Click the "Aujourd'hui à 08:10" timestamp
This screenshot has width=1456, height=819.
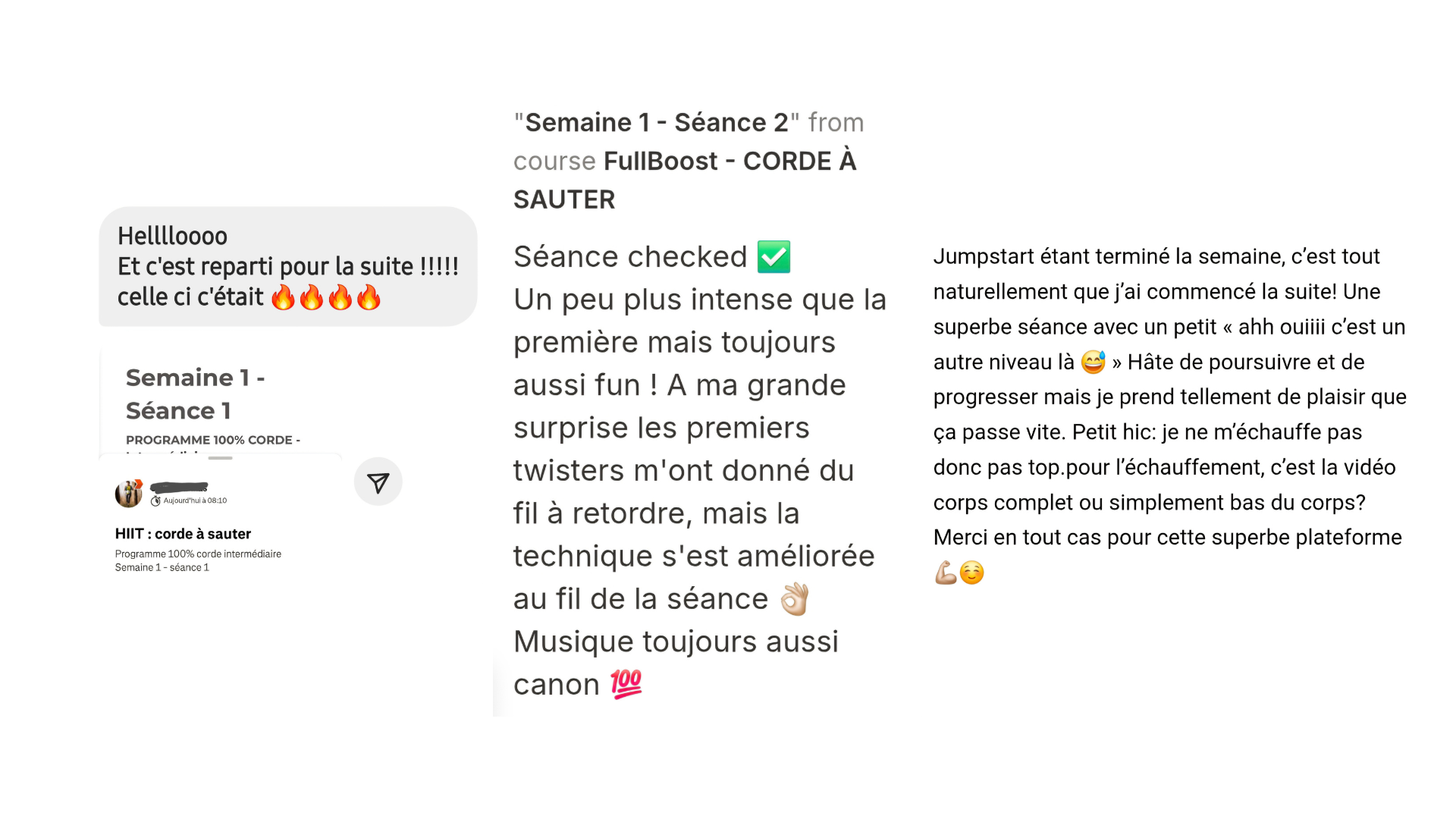coord(195,500)
